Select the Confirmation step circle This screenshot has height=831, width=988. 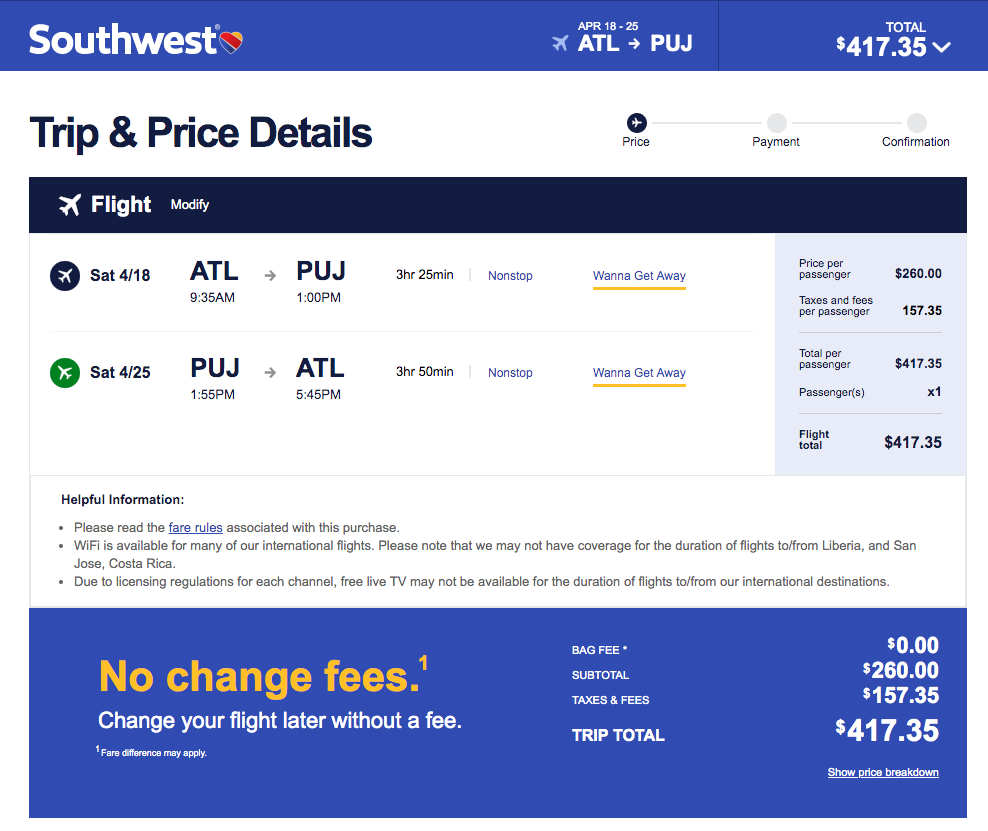(x=916, y=122)
